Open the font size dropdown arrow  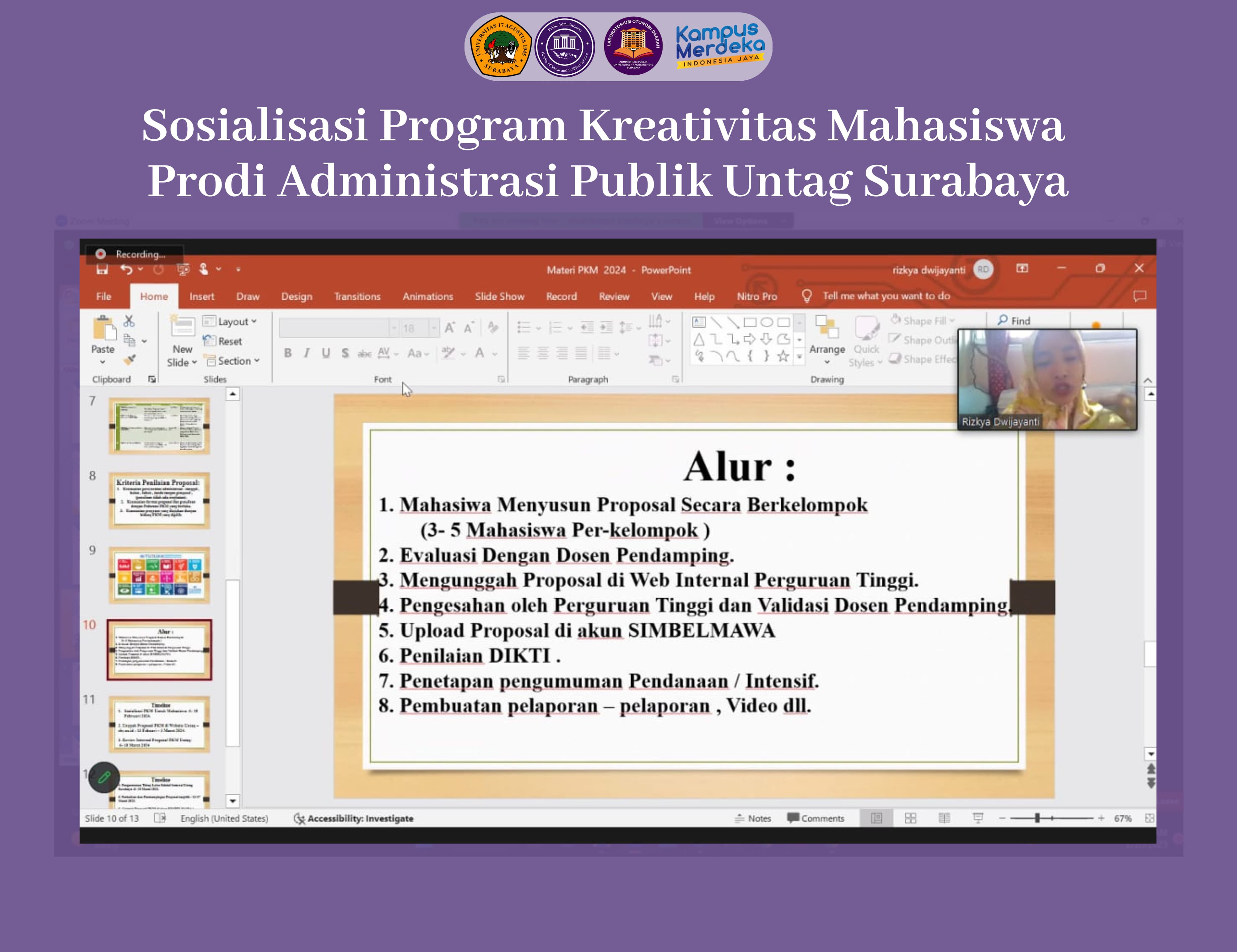(434, 328)
